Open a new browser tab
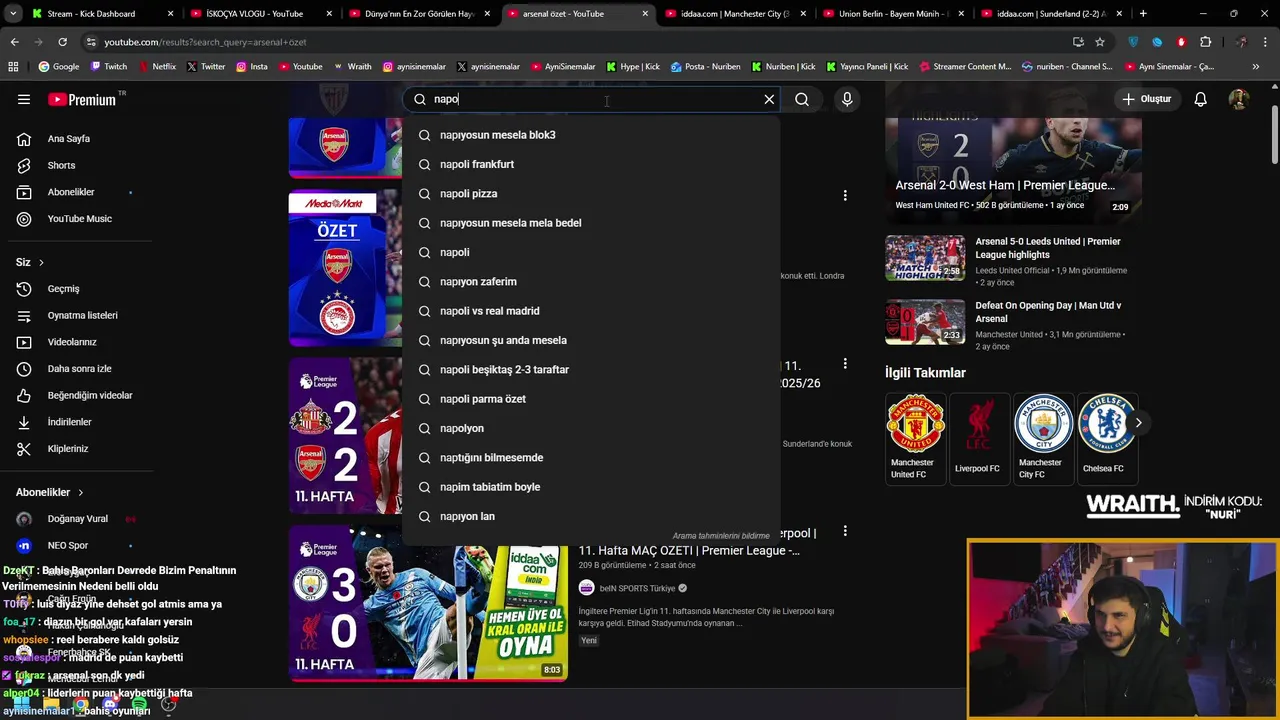The width and height of the screenshot is (1280, 720). pyautogui.click(x=1143, y=14)
